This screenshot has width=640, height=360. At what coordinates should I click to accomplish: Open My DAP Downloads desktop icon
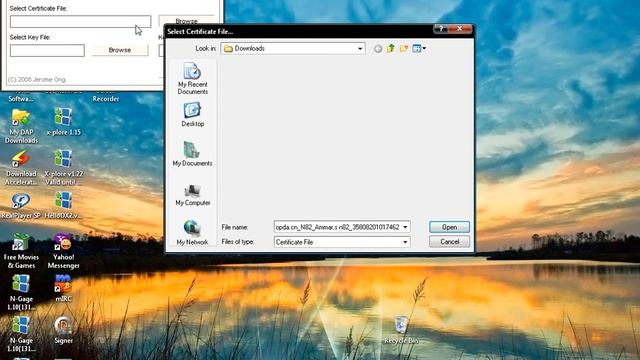pos(21,126)
